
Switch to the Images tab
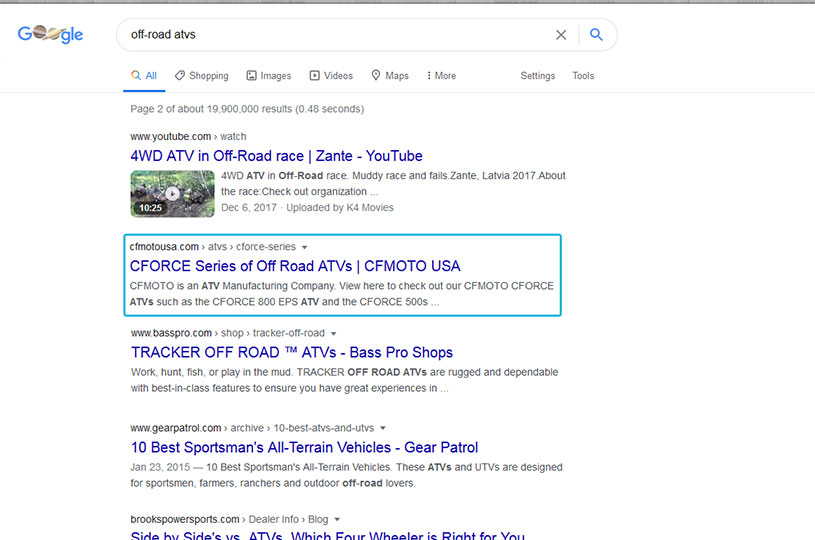coord(269,76)
